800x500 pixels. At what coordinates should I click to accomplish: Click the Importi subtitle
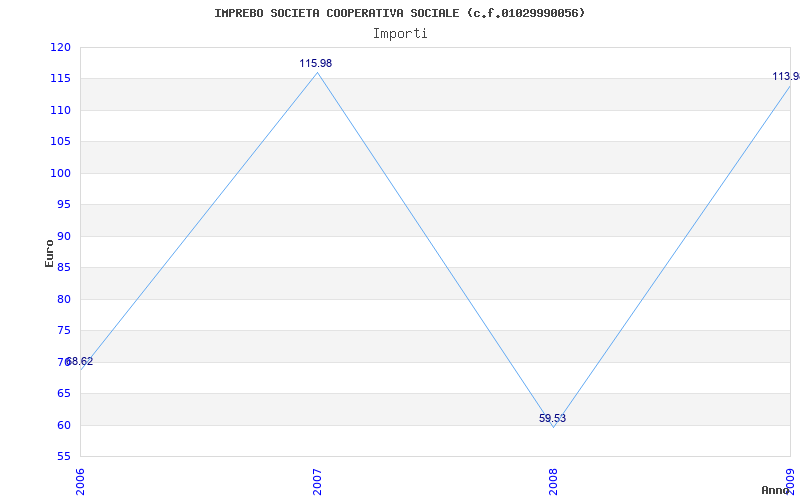400,34
